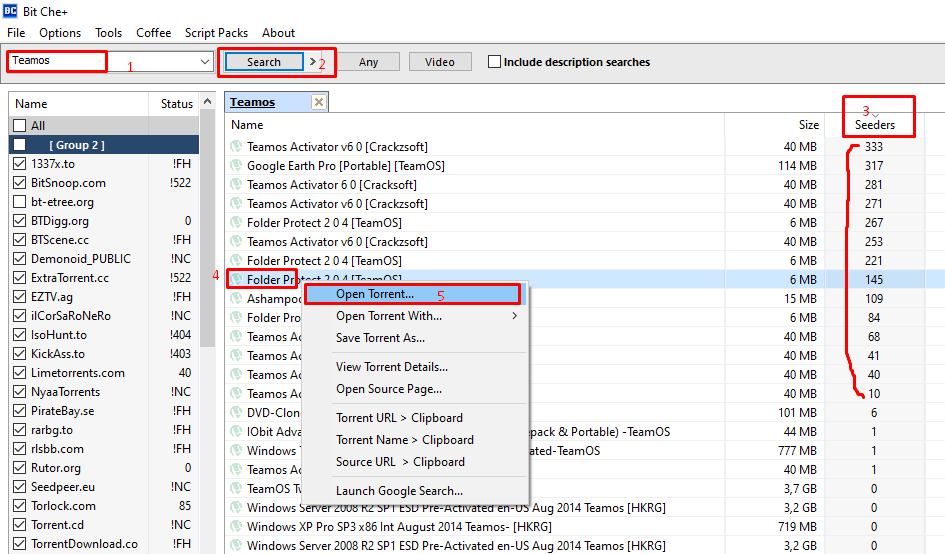Screen dimensions: 945x554
Task: Copy Torrent Name to Clipboard
Action: (415, 439)
